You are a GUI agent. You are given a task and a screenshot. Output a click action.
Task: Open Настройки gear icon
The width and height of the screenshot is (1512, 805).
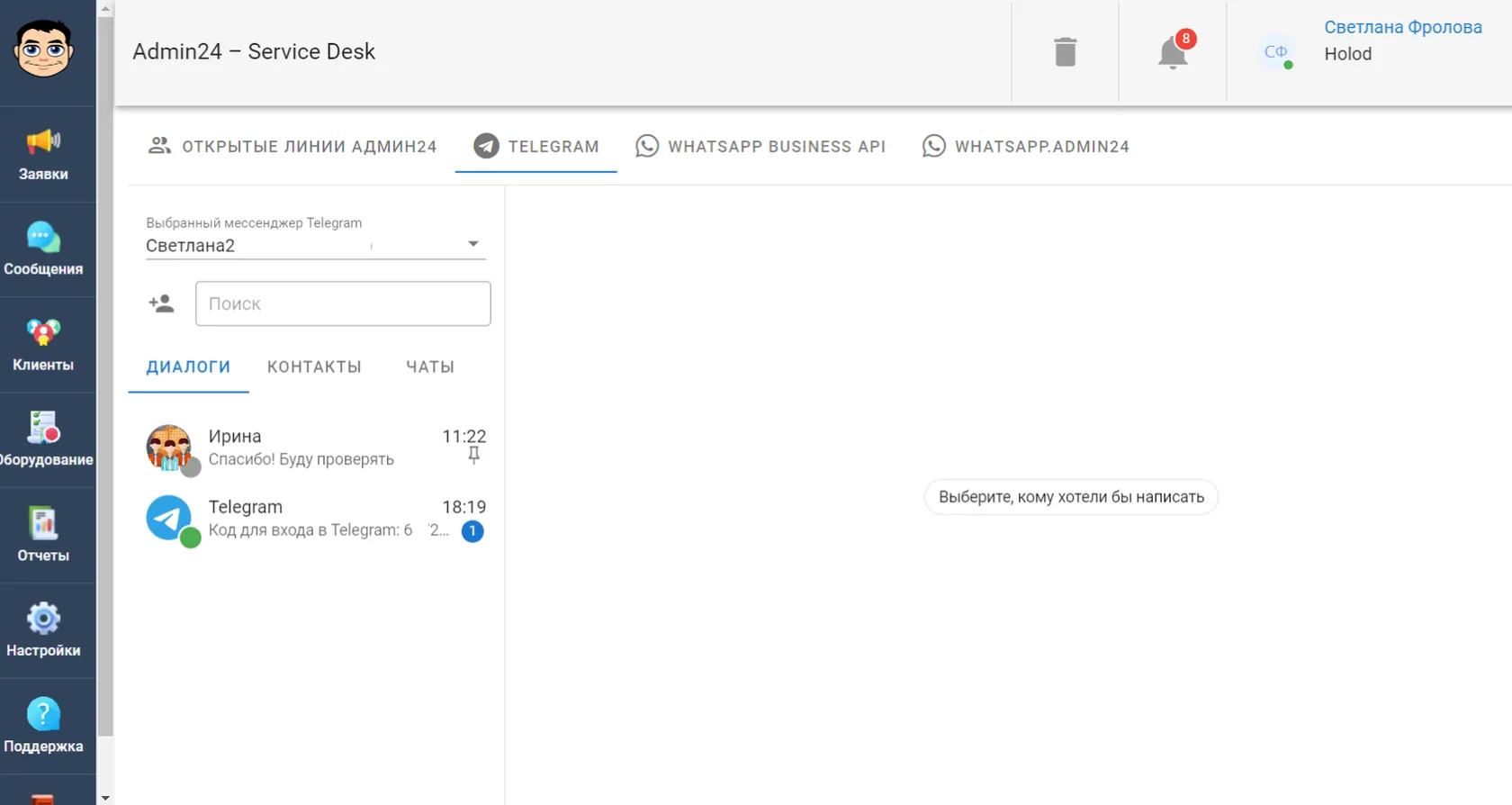point(43,619)
